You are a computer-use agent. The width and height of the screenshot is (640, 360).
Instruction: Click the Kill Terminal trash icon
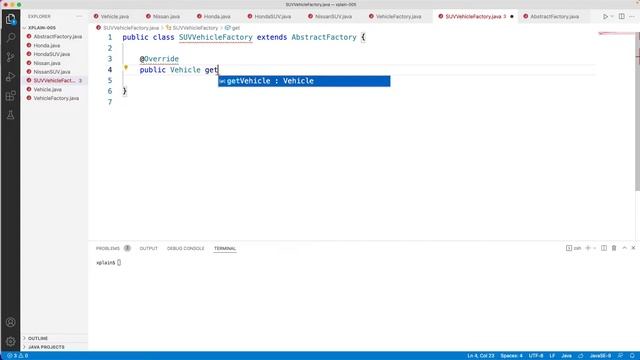click(x=614, y=248)
